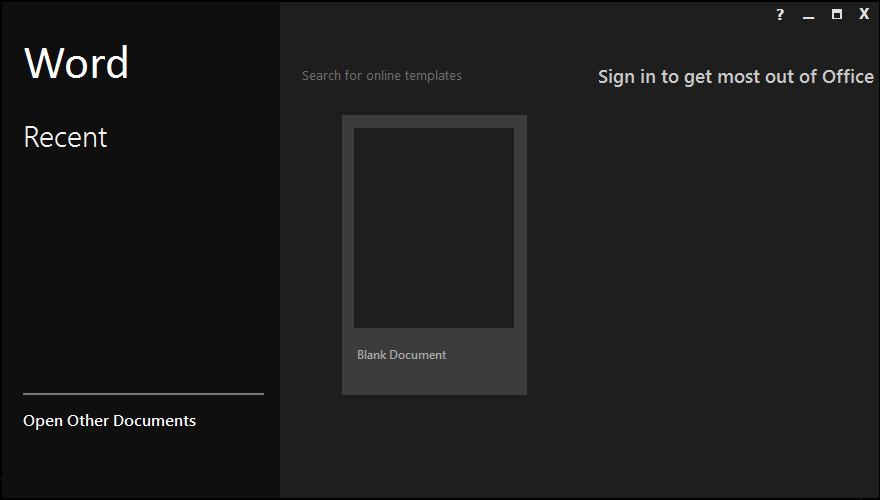The image size is (880, 500).
Task: Close Word with the X button
Action: tap(864, 14)
